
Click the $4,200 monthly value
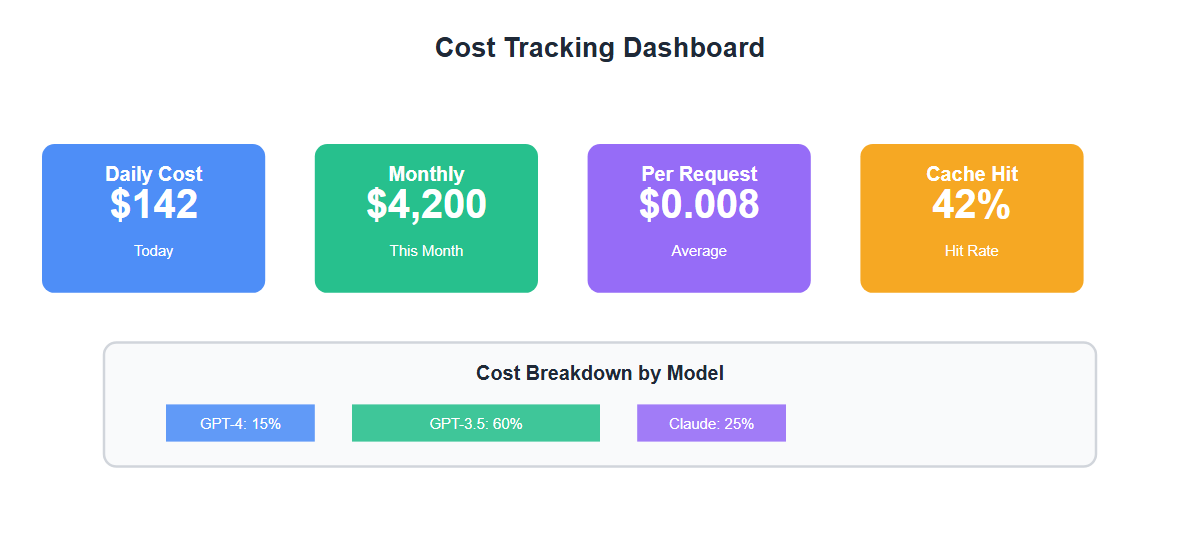click(426, 205)
